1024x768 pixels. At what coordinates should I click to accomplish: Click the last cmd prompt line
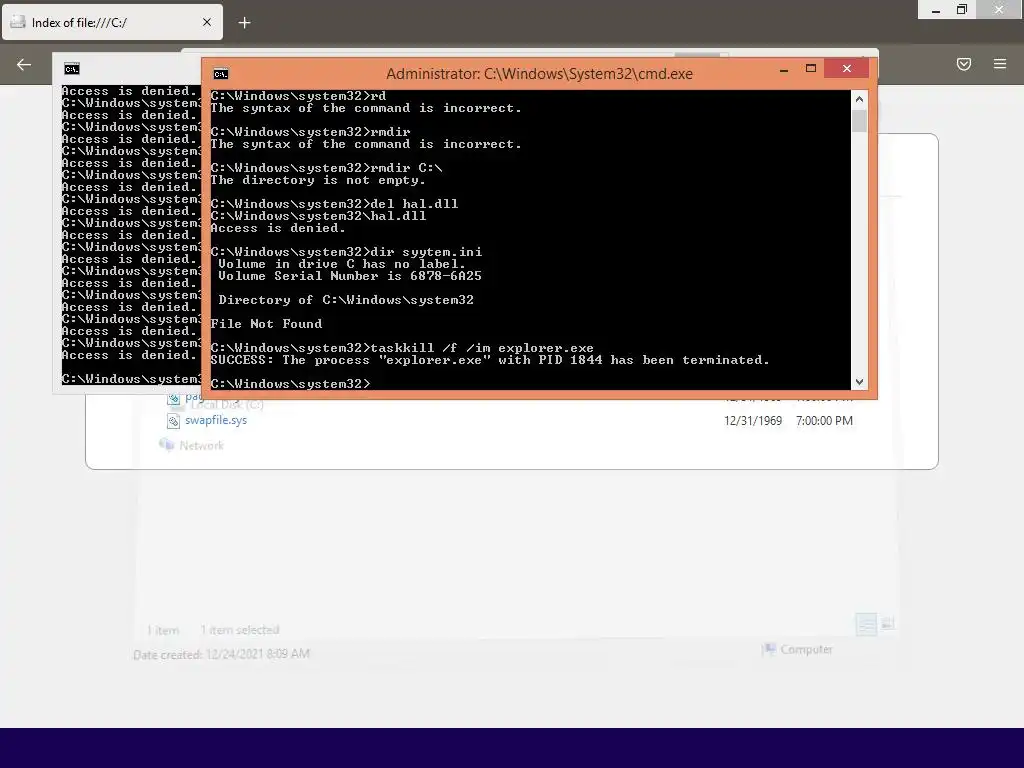[x=290, y=384]
